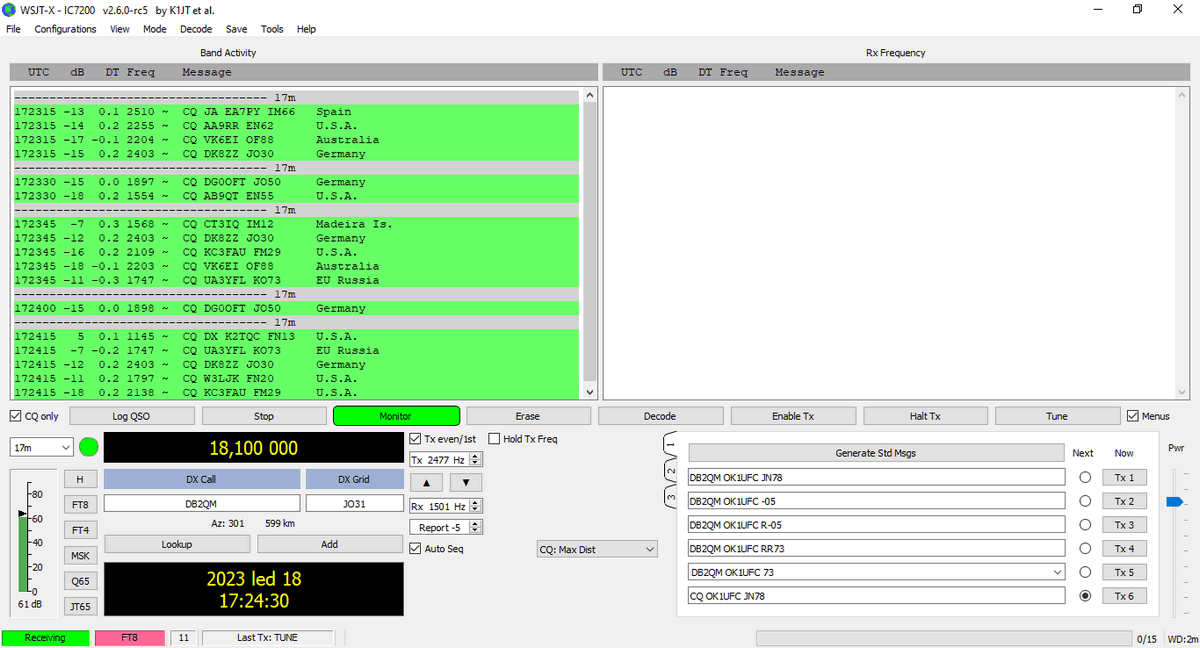Enable the Hold Tx Freq checkbox
The image size is (1200, 648).
(x=495, y=439)
